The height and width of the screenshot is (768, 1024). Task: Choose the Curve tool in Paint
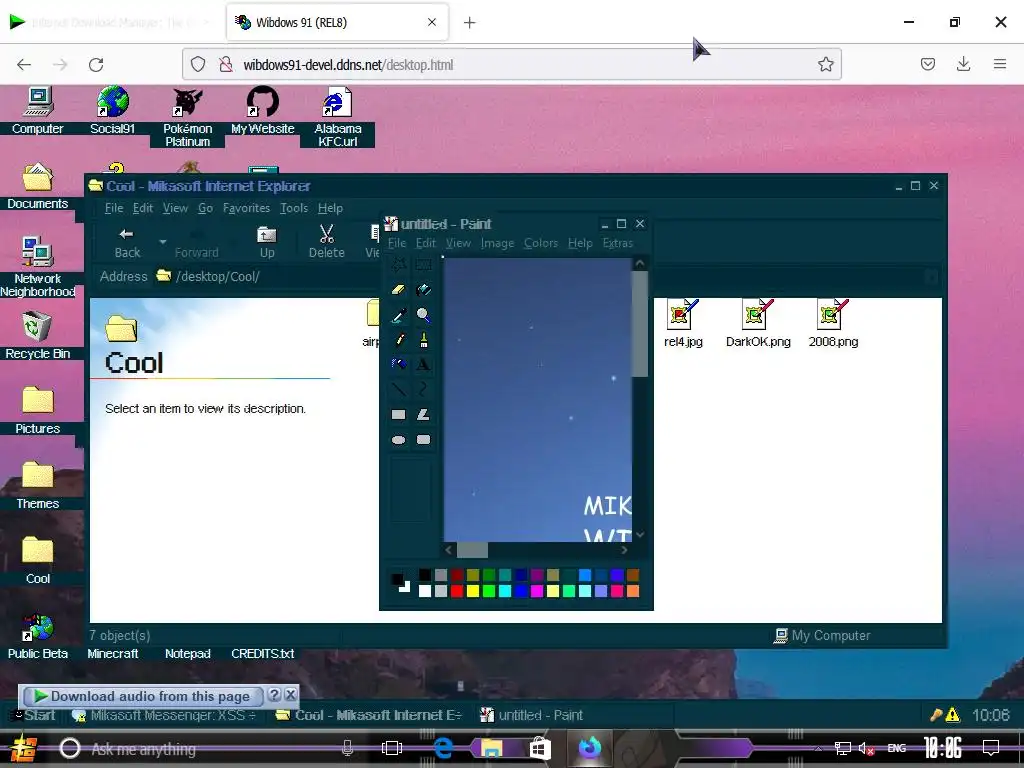[x=423, y=389]
